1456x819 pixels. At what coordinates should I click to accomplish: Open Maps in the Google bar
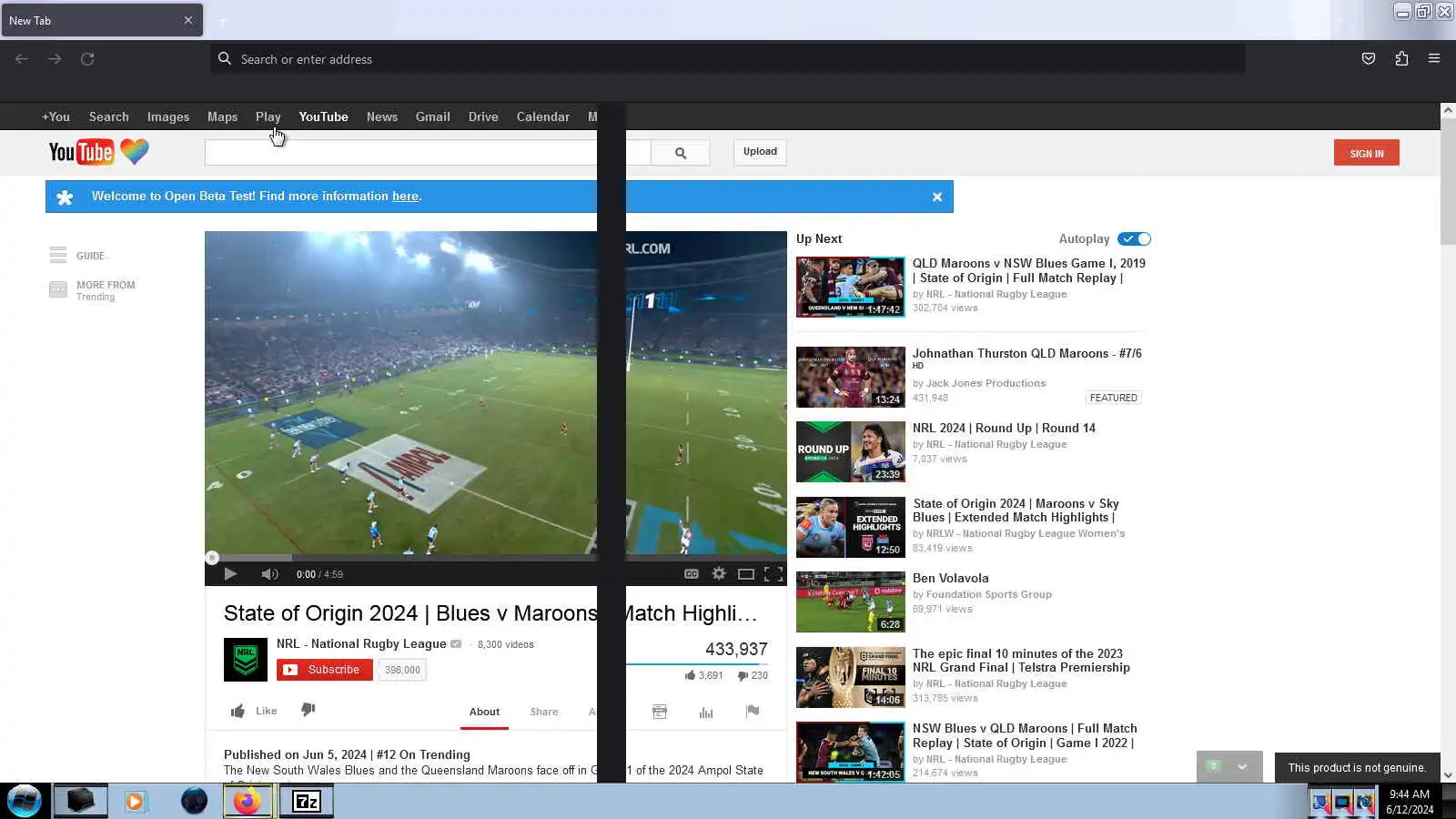click(x=222, y=116)
